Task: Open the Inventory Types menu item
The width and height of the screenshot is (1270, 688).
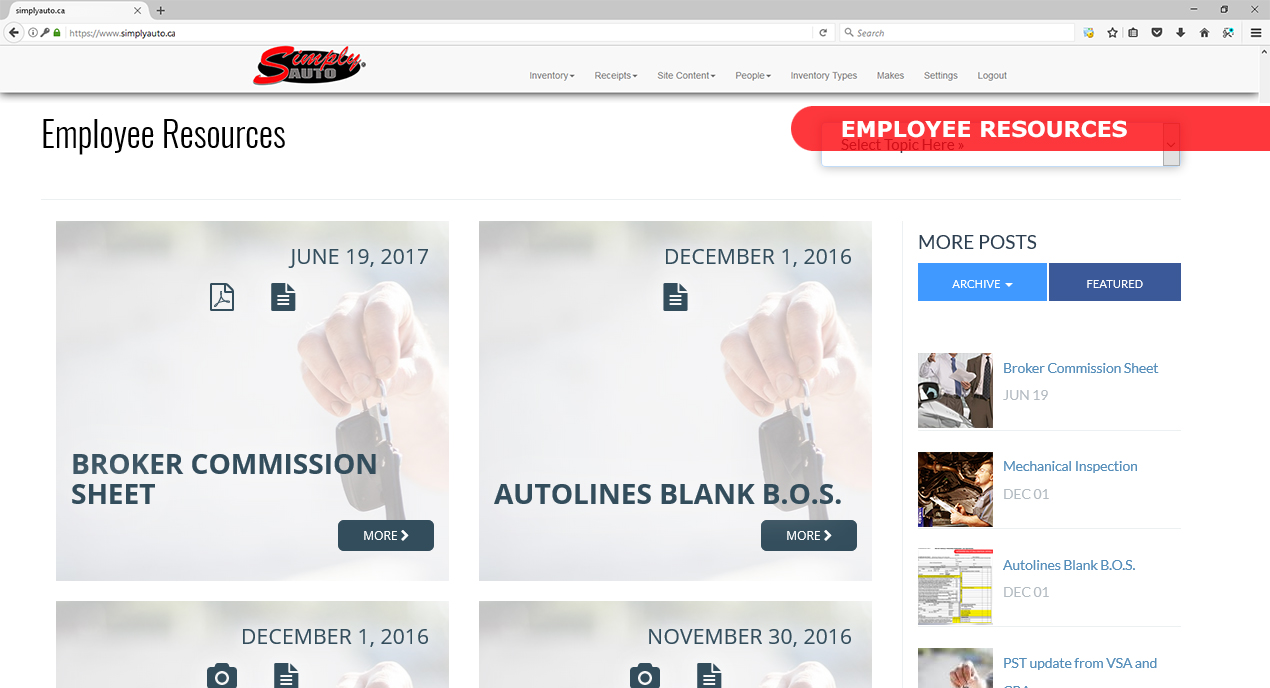Action: coord(824,76)
